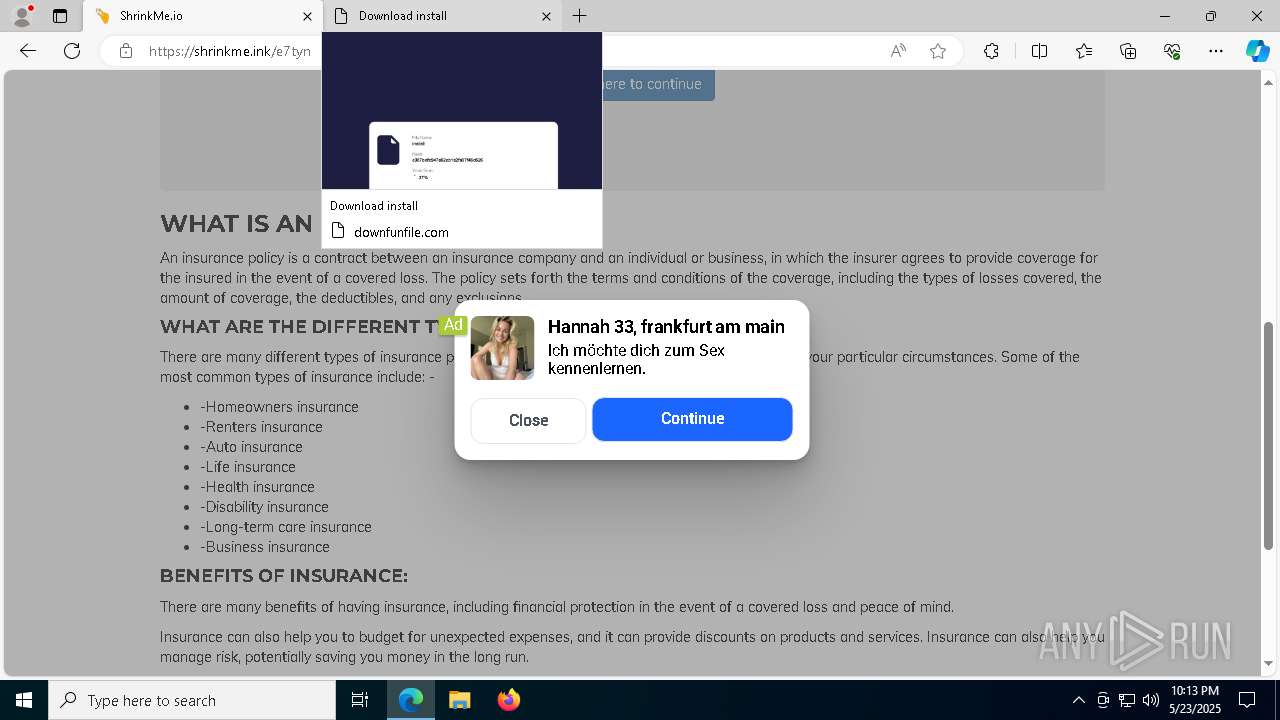Click the '-Life insurance' list item

248,467
